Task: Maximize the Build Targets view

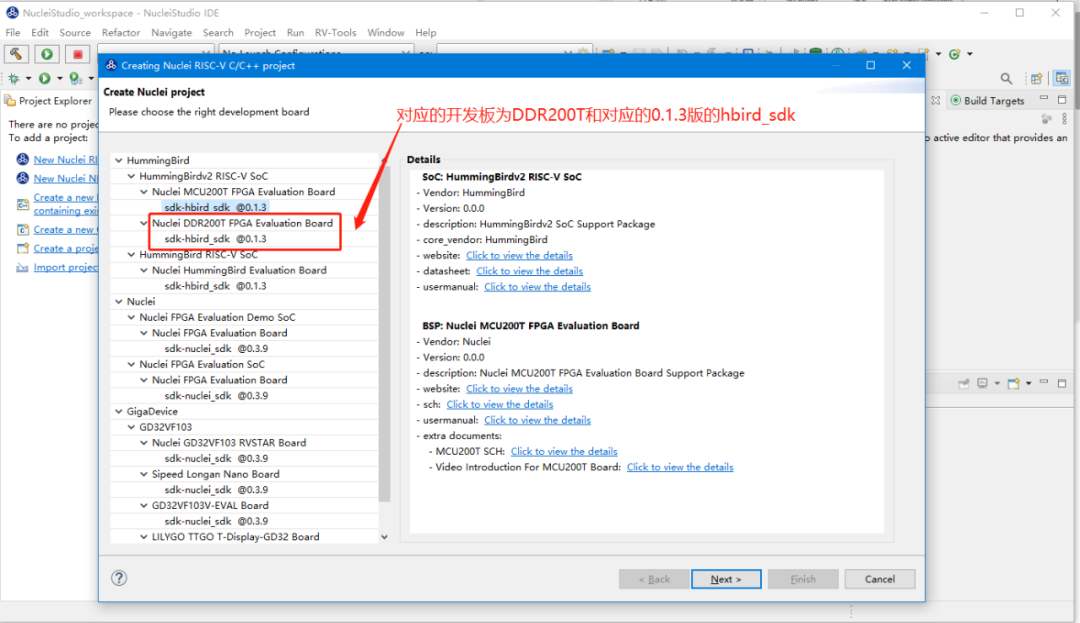Action: 1062,99
